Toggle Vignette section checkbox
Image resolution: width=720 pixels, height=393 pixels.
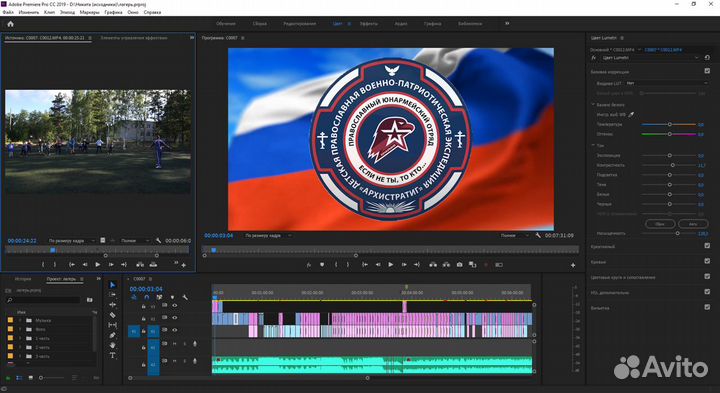click(x=707, y=307)
